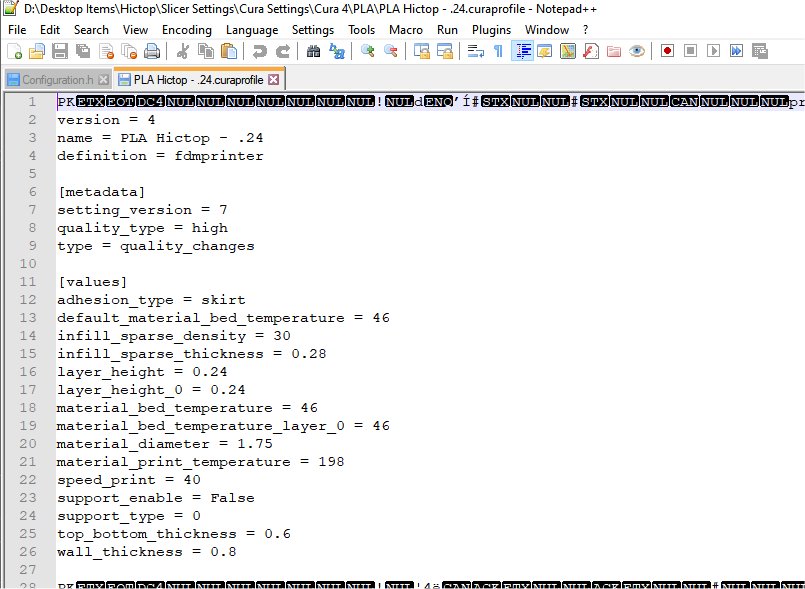Click the New file toolbar icon
Image resolution: width=805 pixels, height=589 pixels.
pos(15,51)
